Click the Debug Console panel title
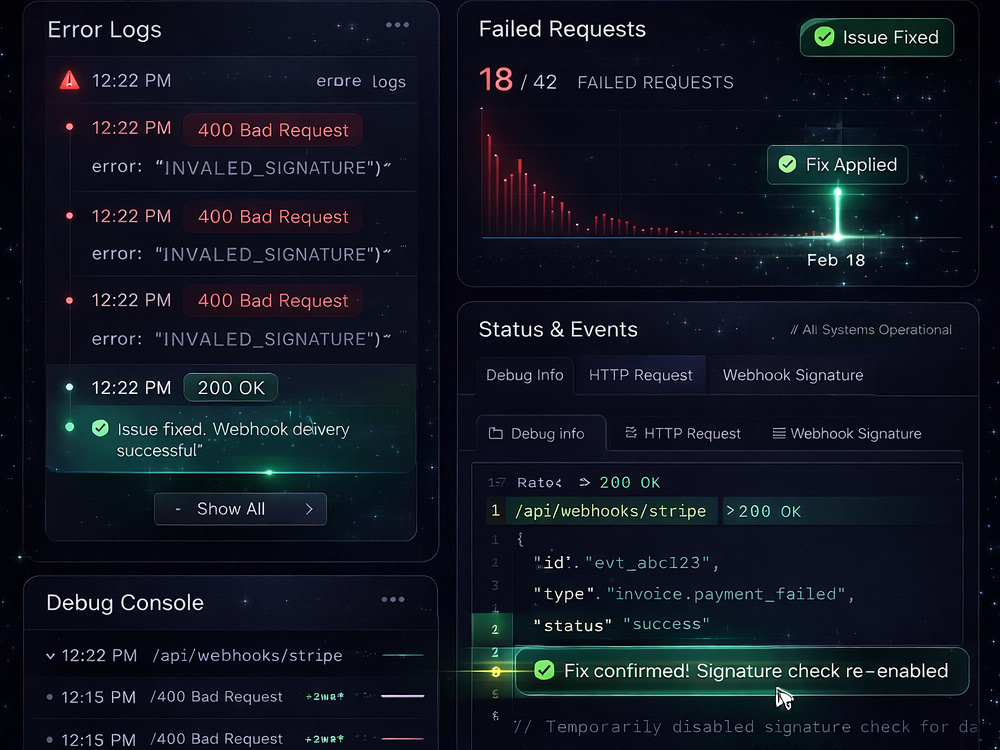This screenshot has height=750, width=1000. 125,603
